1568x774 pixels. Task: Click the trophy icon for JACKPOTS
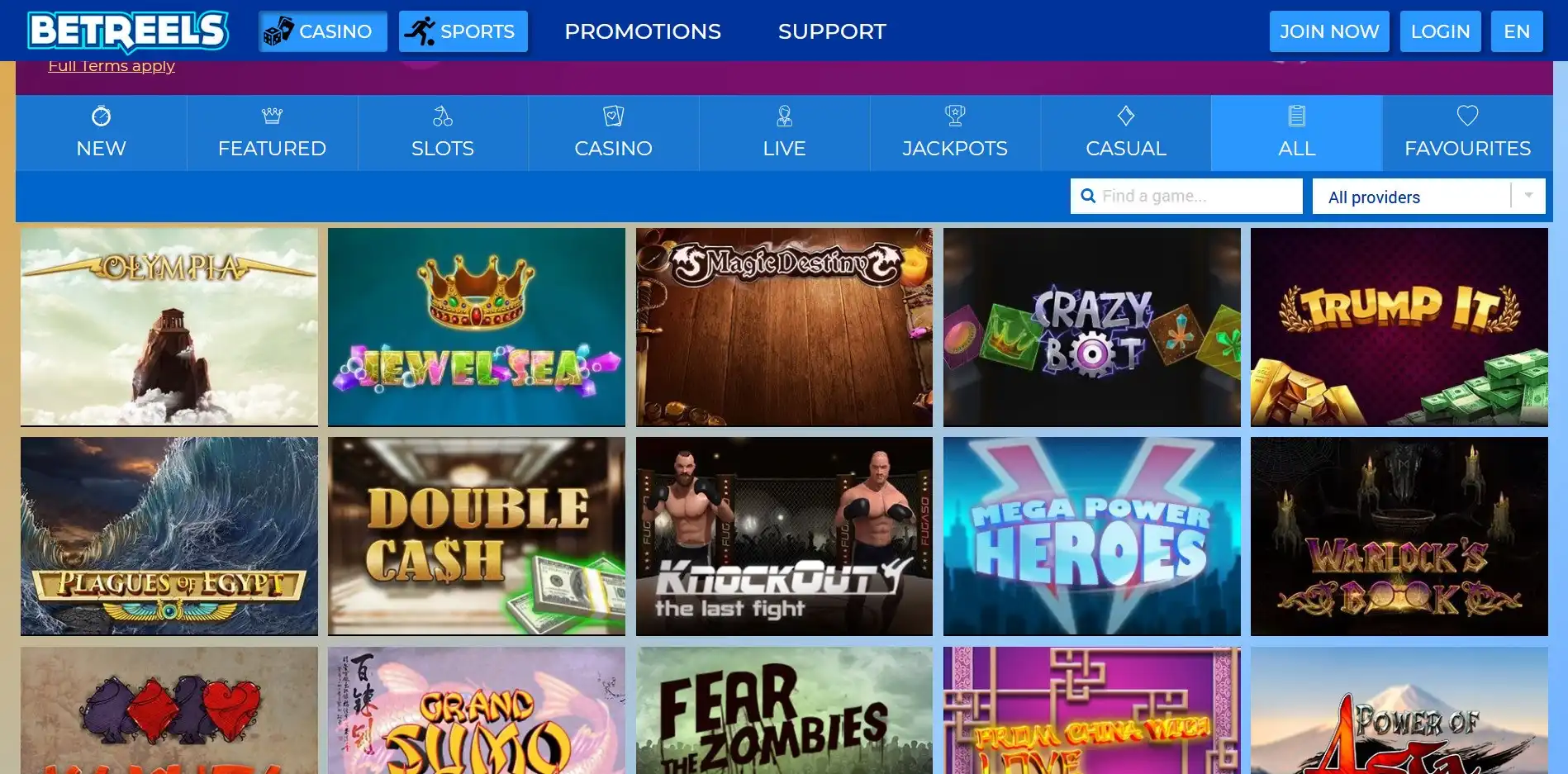(x=955, y=116)
